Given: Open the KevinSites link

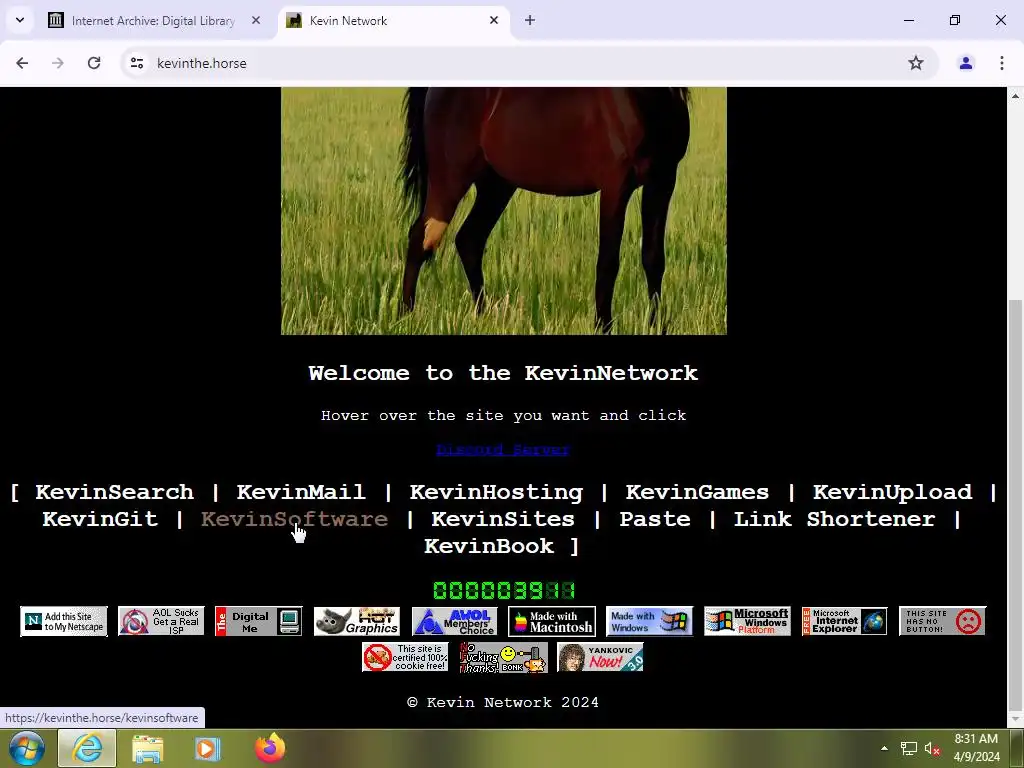Looking at the screenshot, I should (x=503, y=519).
